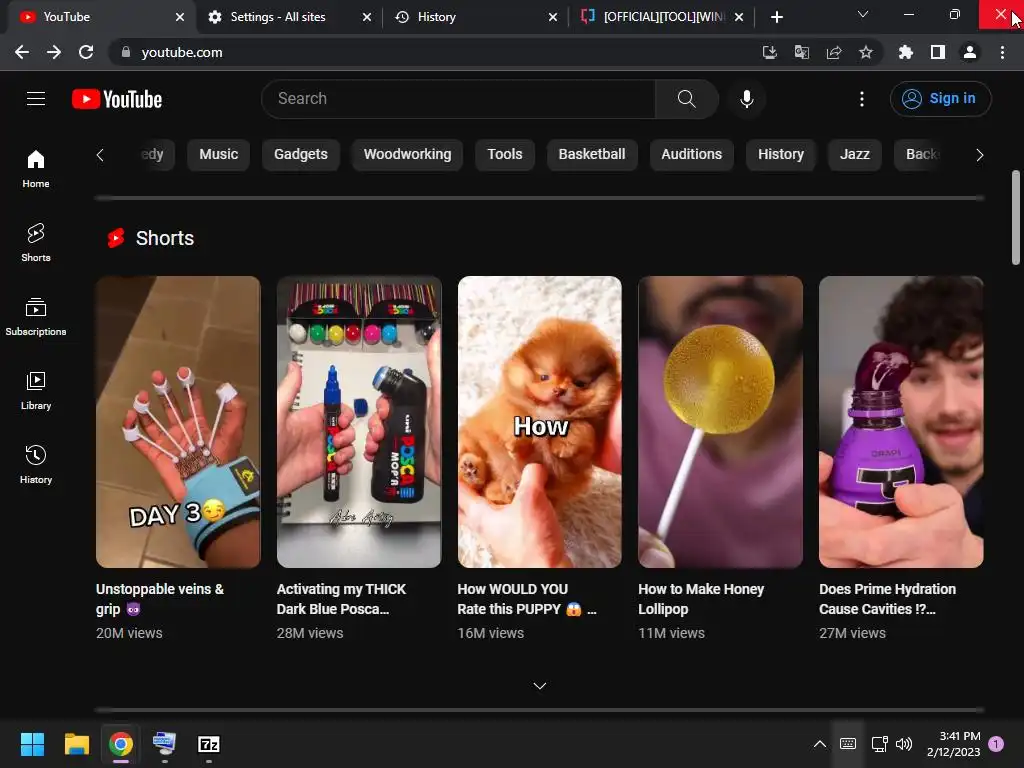This screenshot has height=768, width=1024.
Task: Switch to the [OFFICIAL][TOOL] tab
Action: [x=662, y=17]
